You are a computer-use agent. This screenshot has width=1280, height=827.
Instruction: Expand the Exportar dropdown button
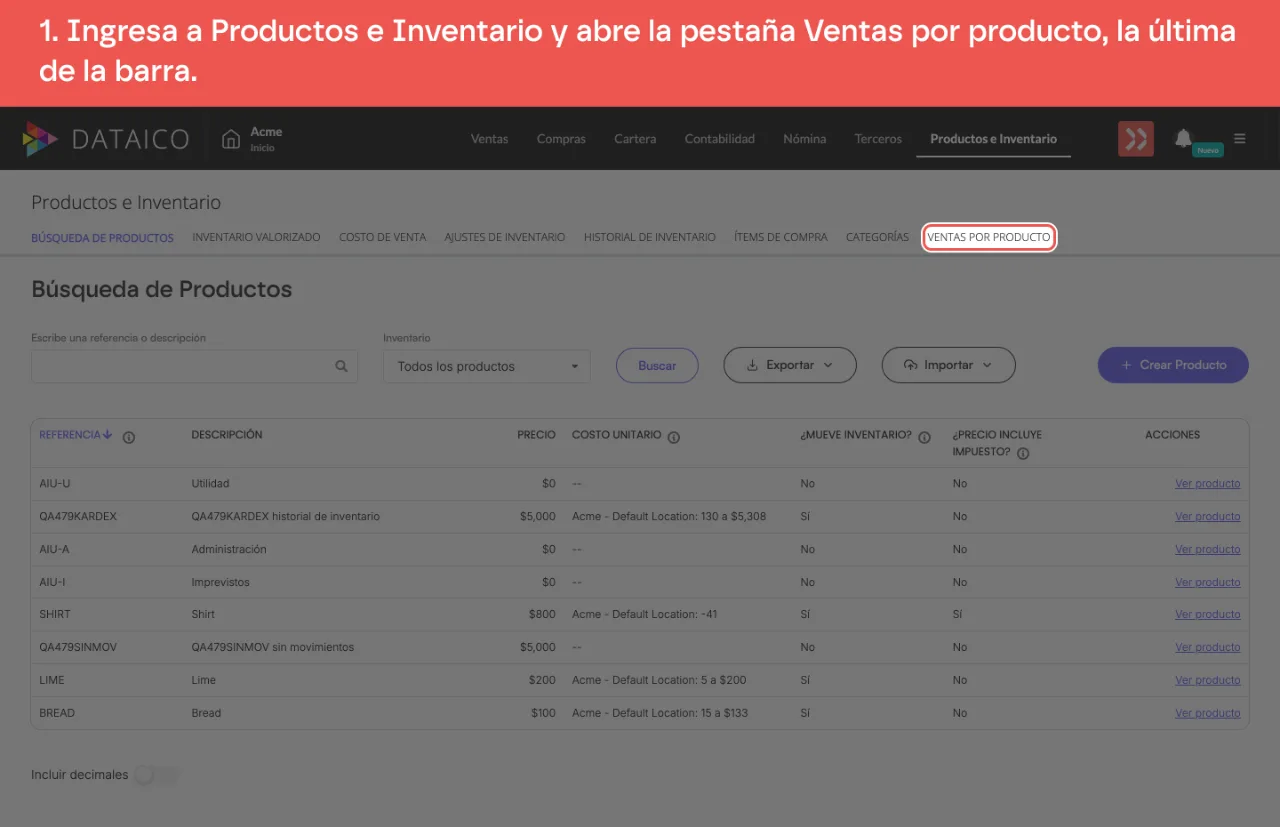click(x=790, y=365)
